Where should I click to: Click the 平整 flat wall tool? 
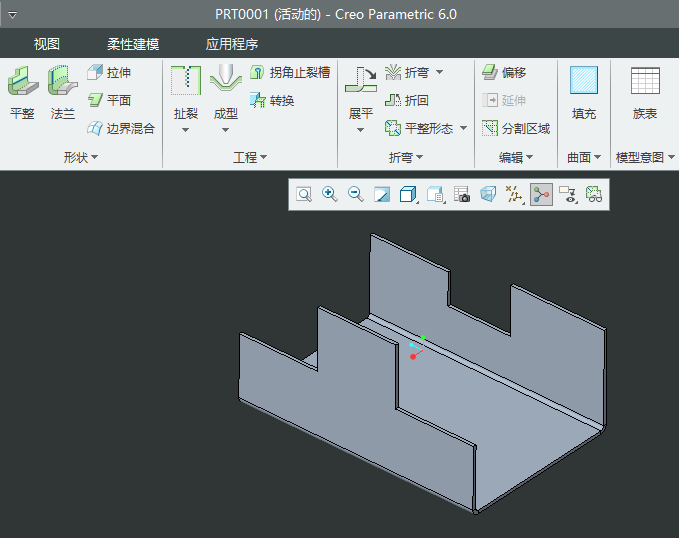click(x=23, y=92)
